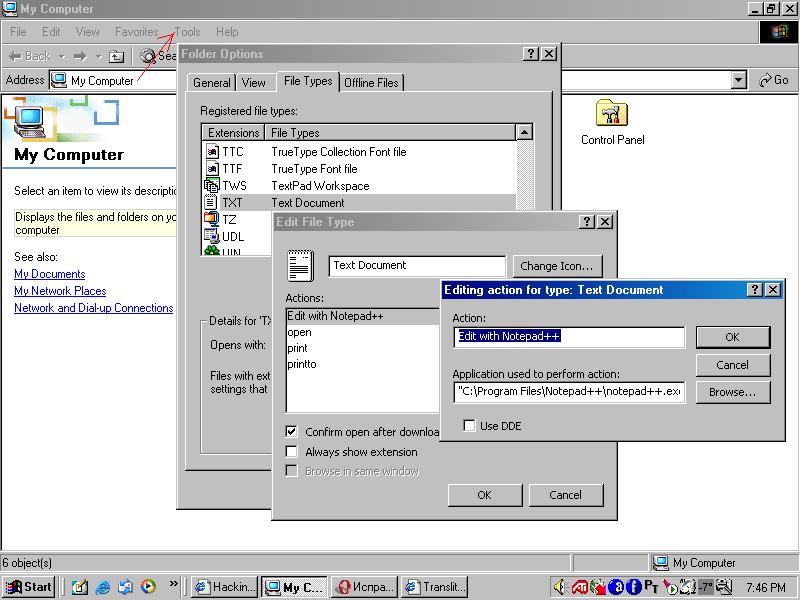800x600 pixels.
Task: Click the Browse... button
Action: coord(733,392)
